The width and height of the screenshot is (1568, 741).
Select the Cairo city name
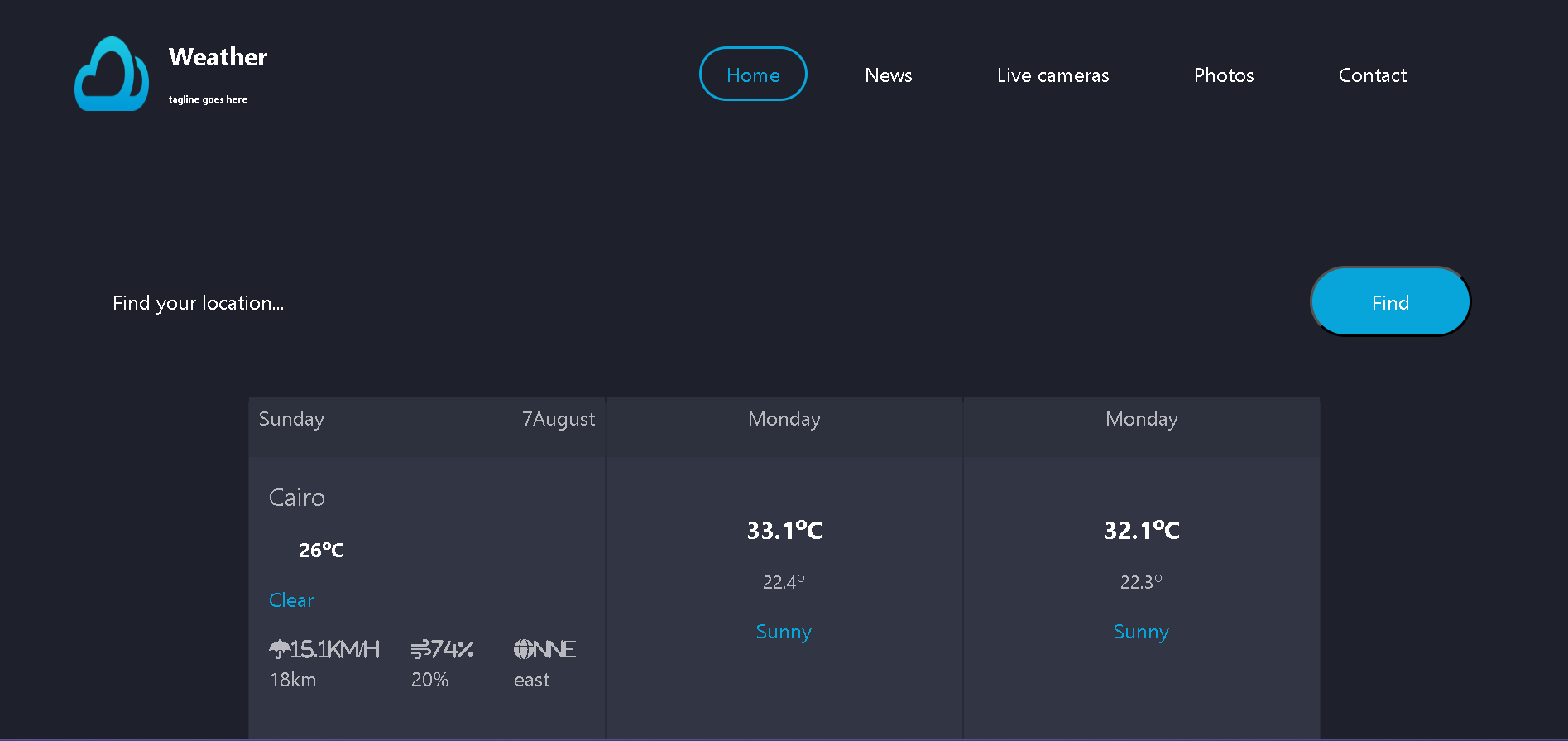coord(297,498)
